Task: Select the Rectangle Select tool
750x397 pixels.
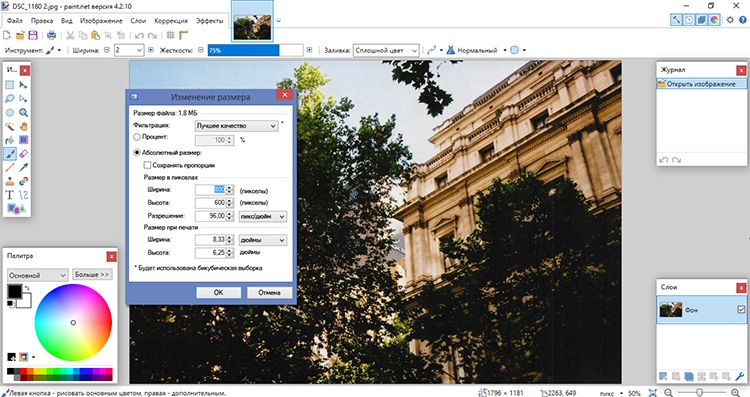Action: 10,85
